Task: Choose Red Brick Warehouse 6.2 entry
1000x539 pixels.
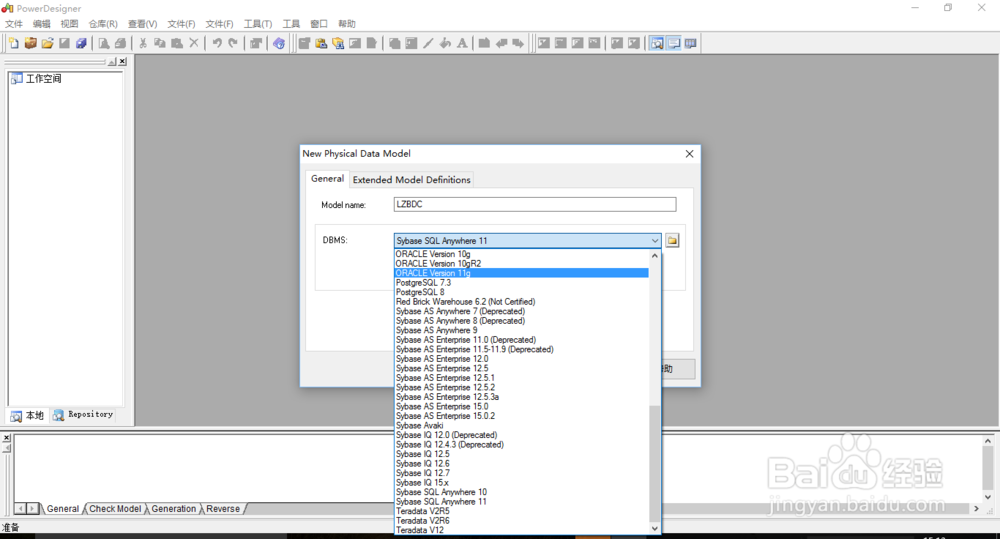Action: coord(521,302)
